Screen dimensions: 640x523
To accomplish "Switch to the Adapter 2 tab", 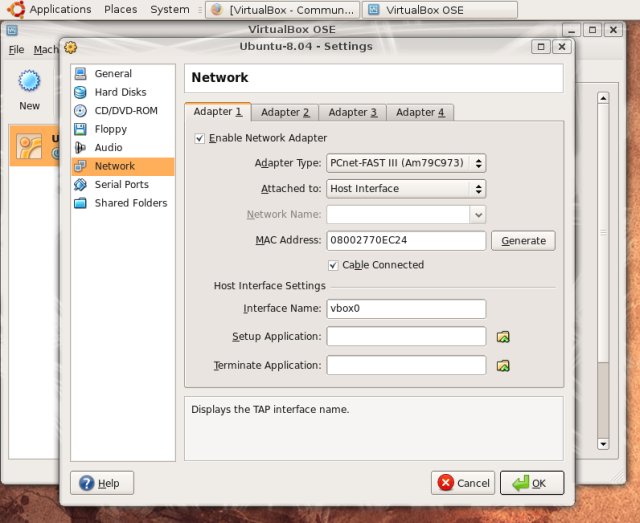I will coord(285,113).
